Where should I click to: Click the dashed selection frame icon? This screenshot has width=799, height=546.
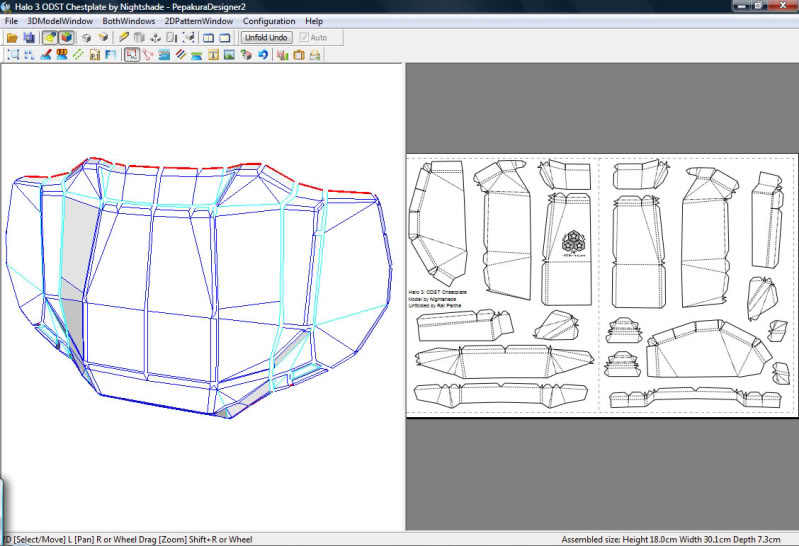pos(13,55)
